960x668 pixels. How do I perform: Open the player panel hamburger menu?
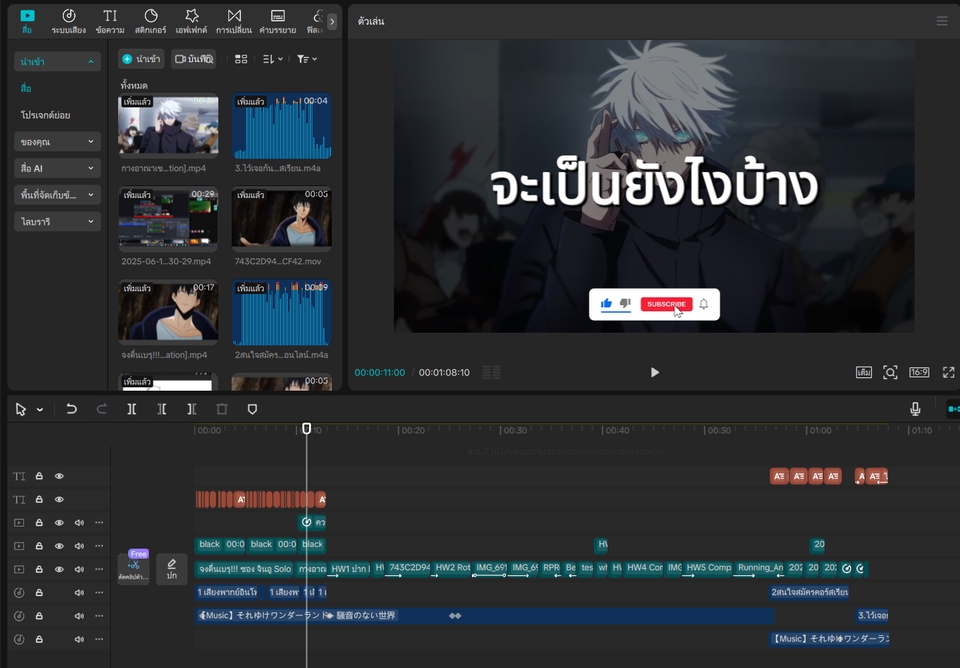[942, 21]
